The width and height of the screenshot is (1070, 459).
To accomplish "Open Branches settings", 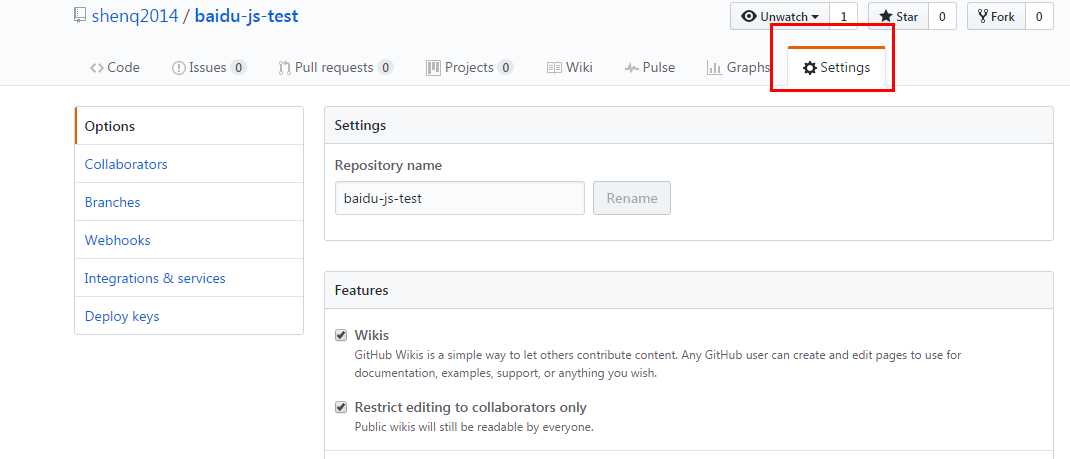I will (x=189, y=203).
